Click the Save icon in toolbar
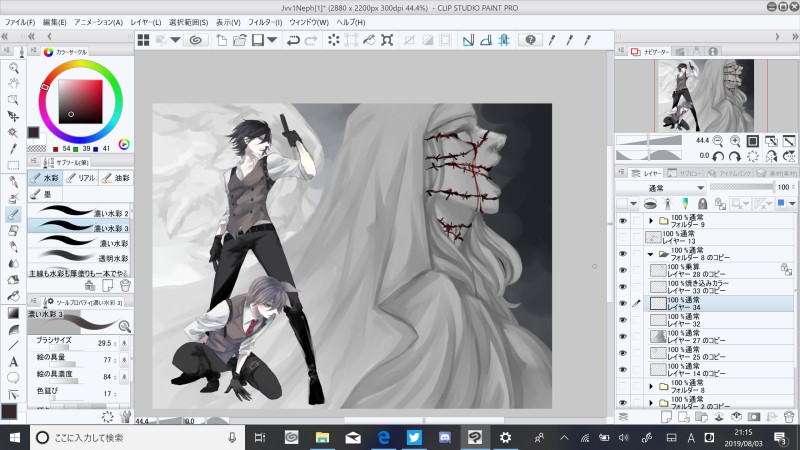The width and height of the screenshot is (800, 450). [258, 40]
